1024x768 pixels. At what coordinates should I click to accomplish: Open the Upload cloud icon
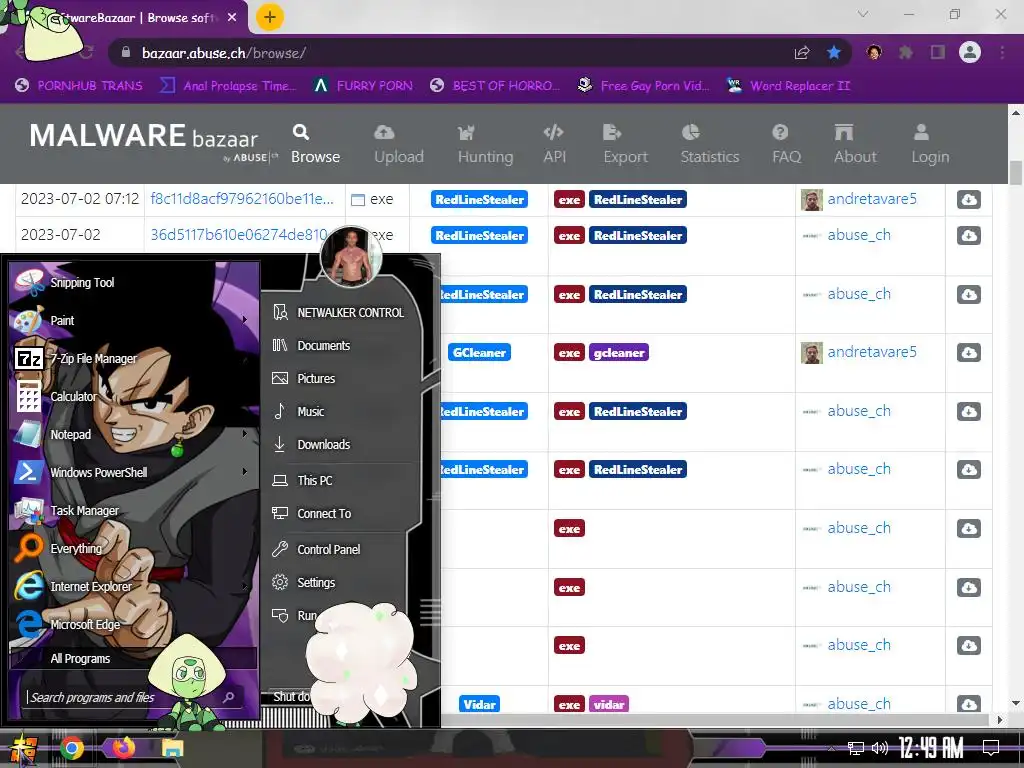pos(384,133)
